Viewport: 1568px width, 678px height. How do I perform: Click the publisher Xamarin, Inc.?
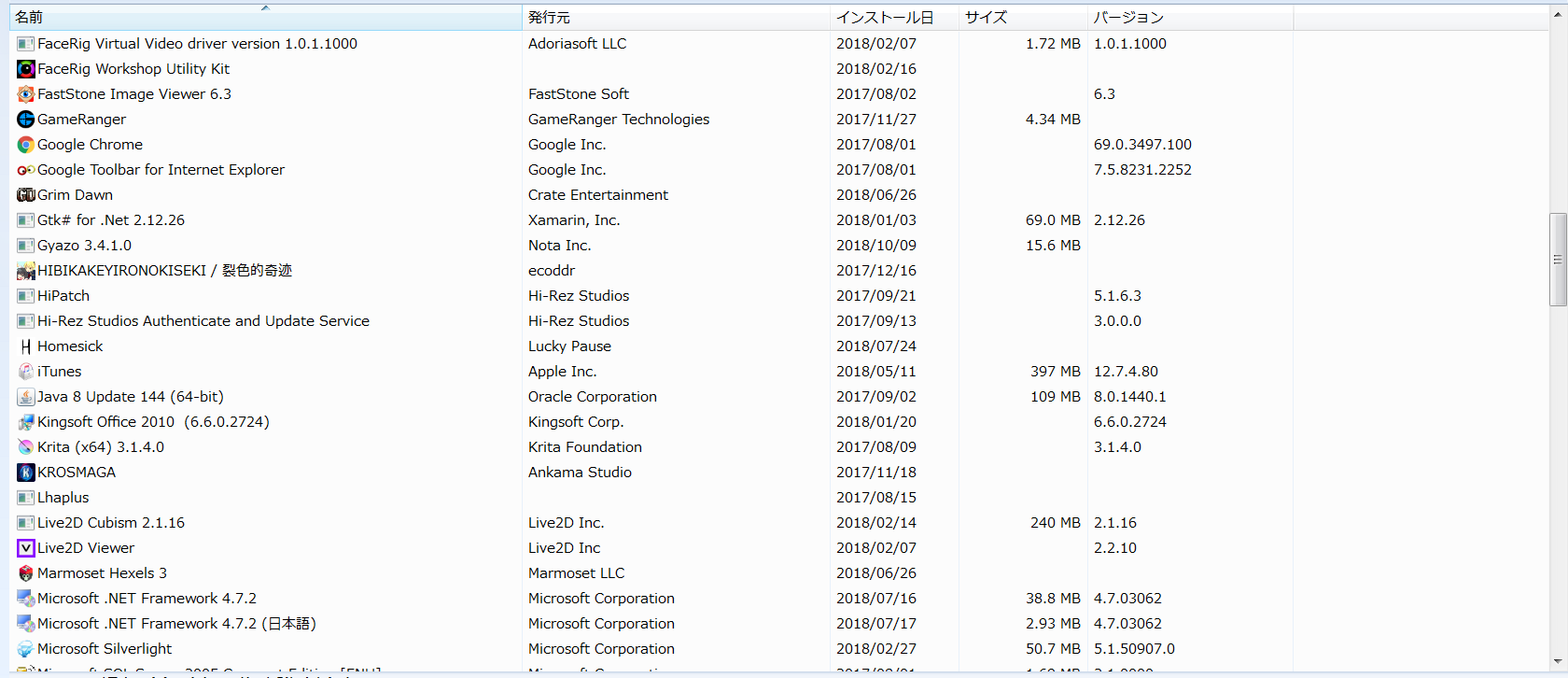point(574,220)
